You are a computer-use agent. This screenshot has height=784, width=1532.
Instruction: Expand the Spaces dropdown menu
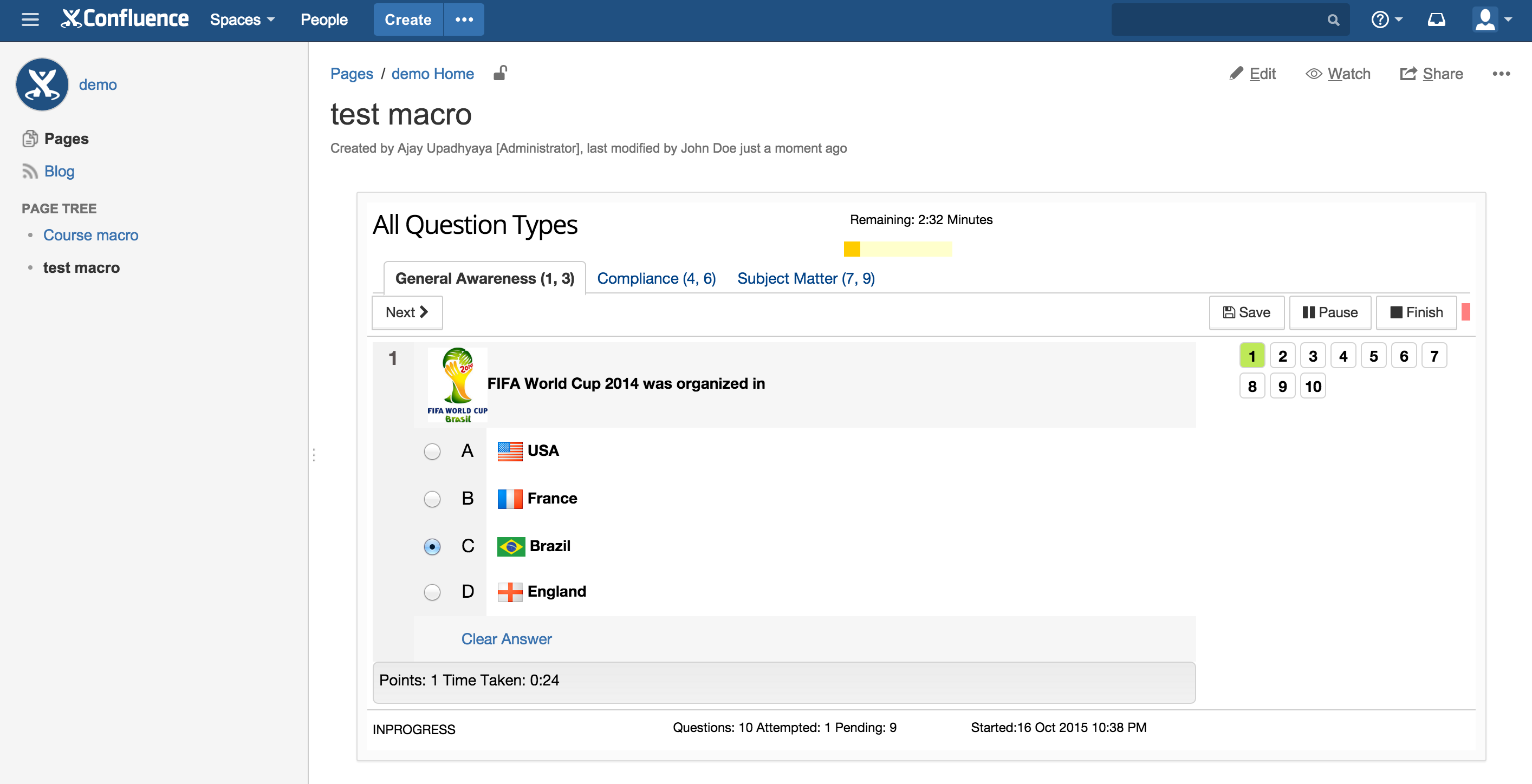pos(242,19)
